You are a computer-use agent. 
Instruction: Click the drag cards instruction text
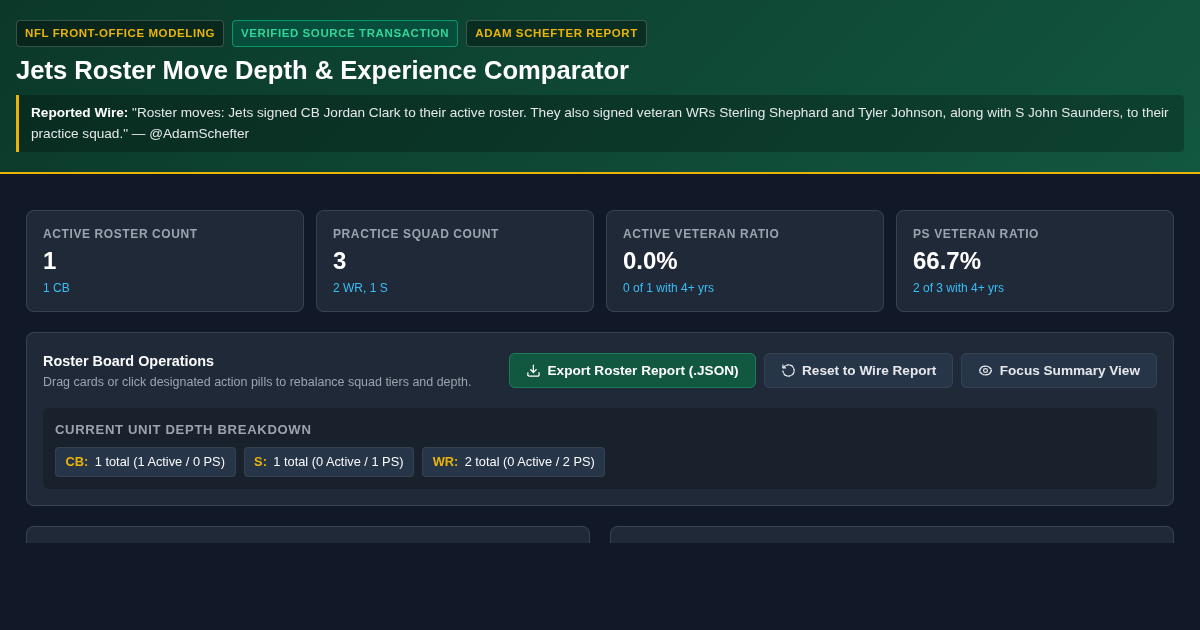click(257, 382)
